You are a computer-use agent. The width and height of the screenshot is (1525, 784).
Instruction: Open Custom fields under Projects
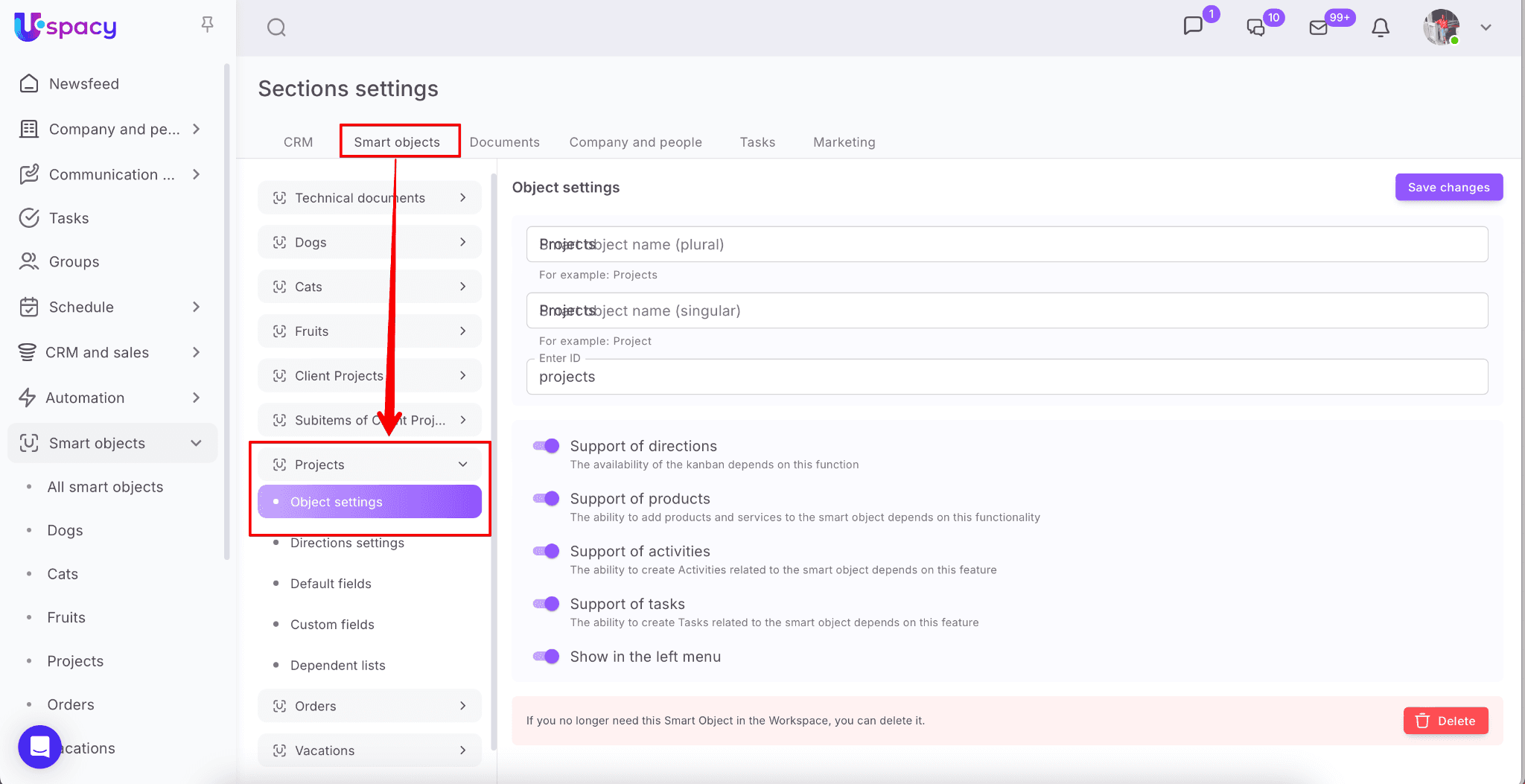tap(332, 625)
